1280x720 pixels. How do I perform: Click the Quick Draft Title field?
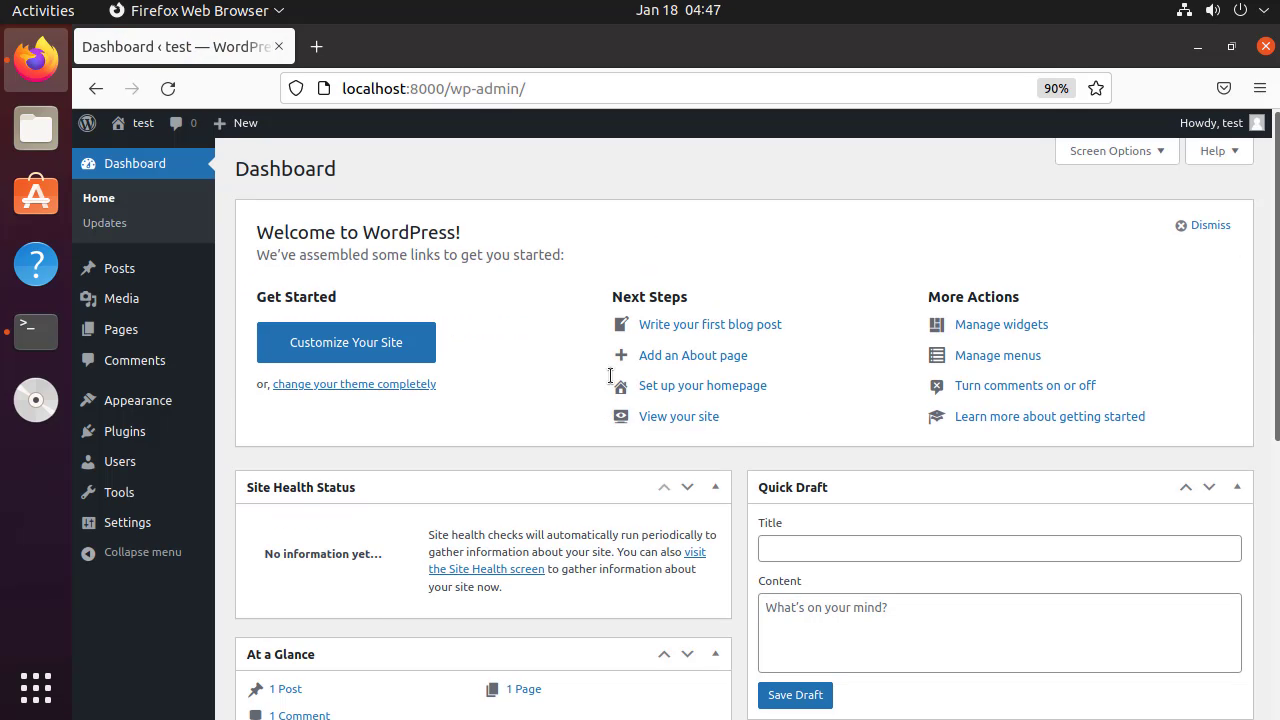pos(1000,548)
